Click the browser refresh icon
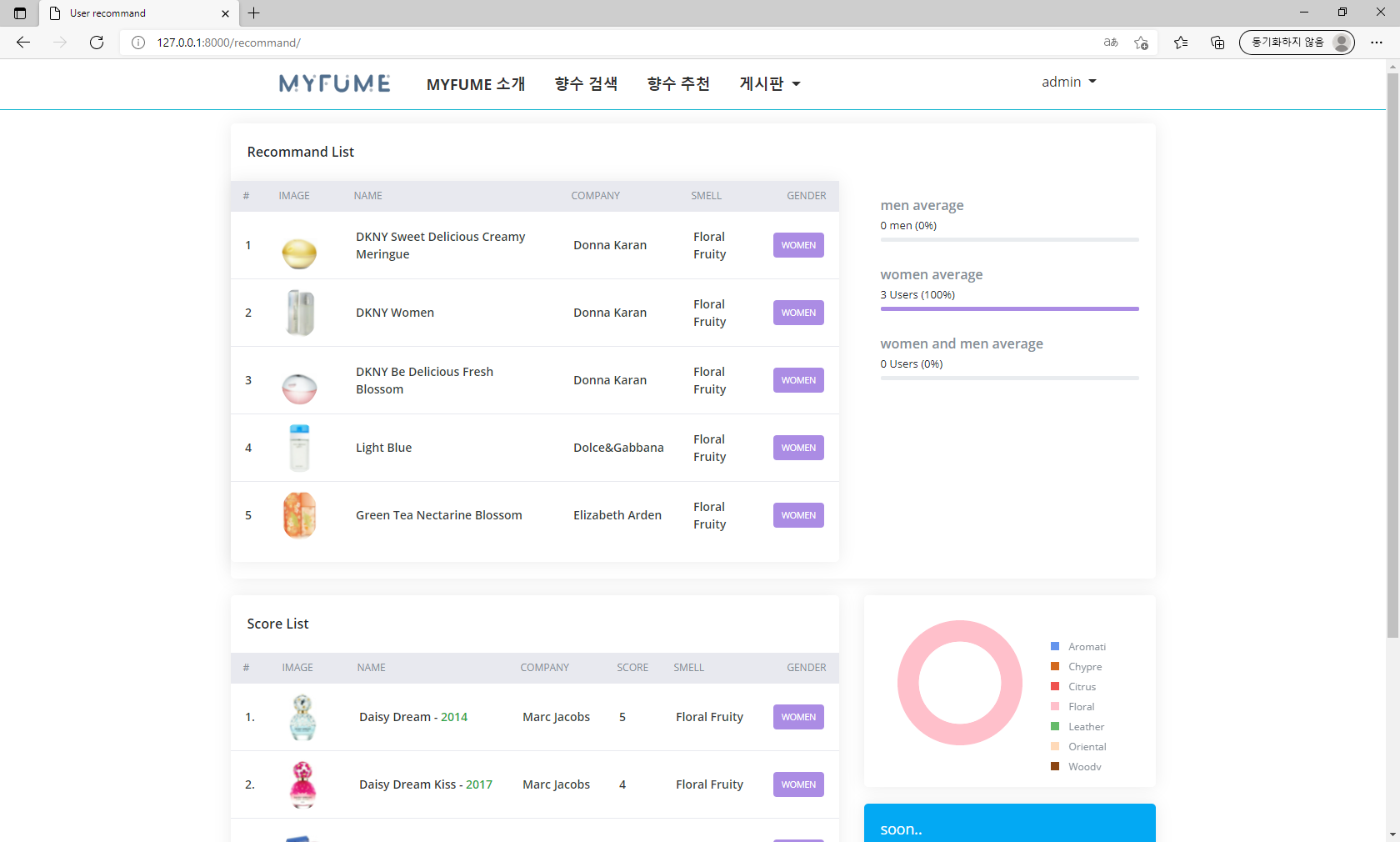This screenshot has height=842, width=1400. [97, 43]
